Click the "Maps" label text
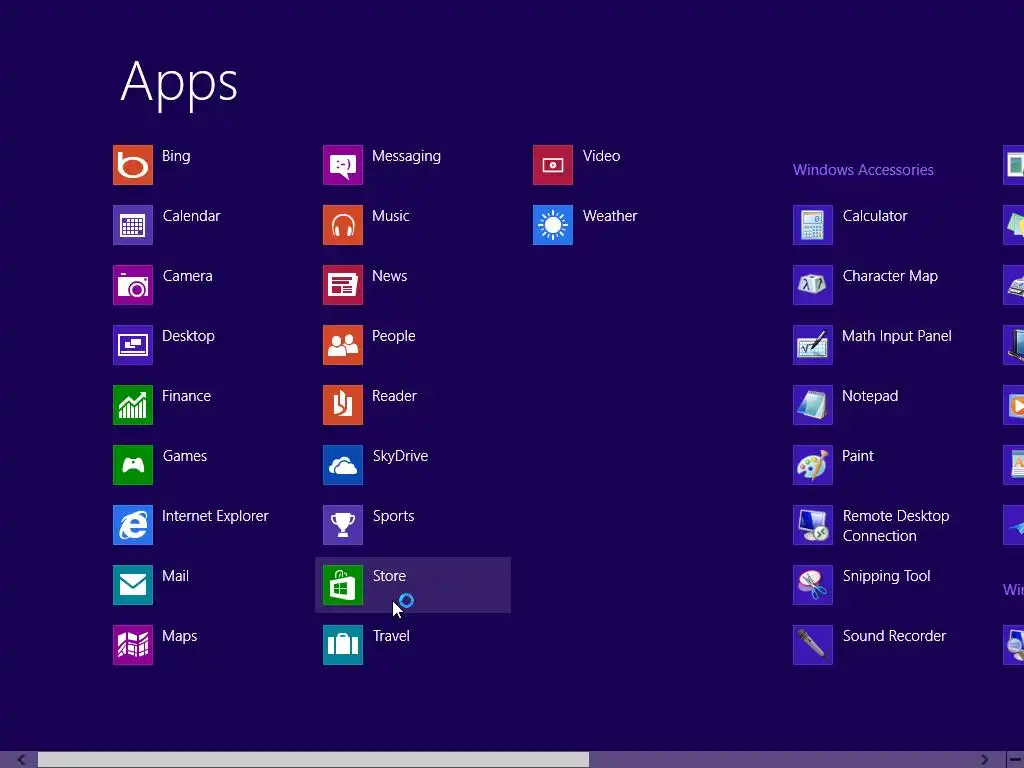The width and height of the screenshot is (1024, 768). (180, 637)
